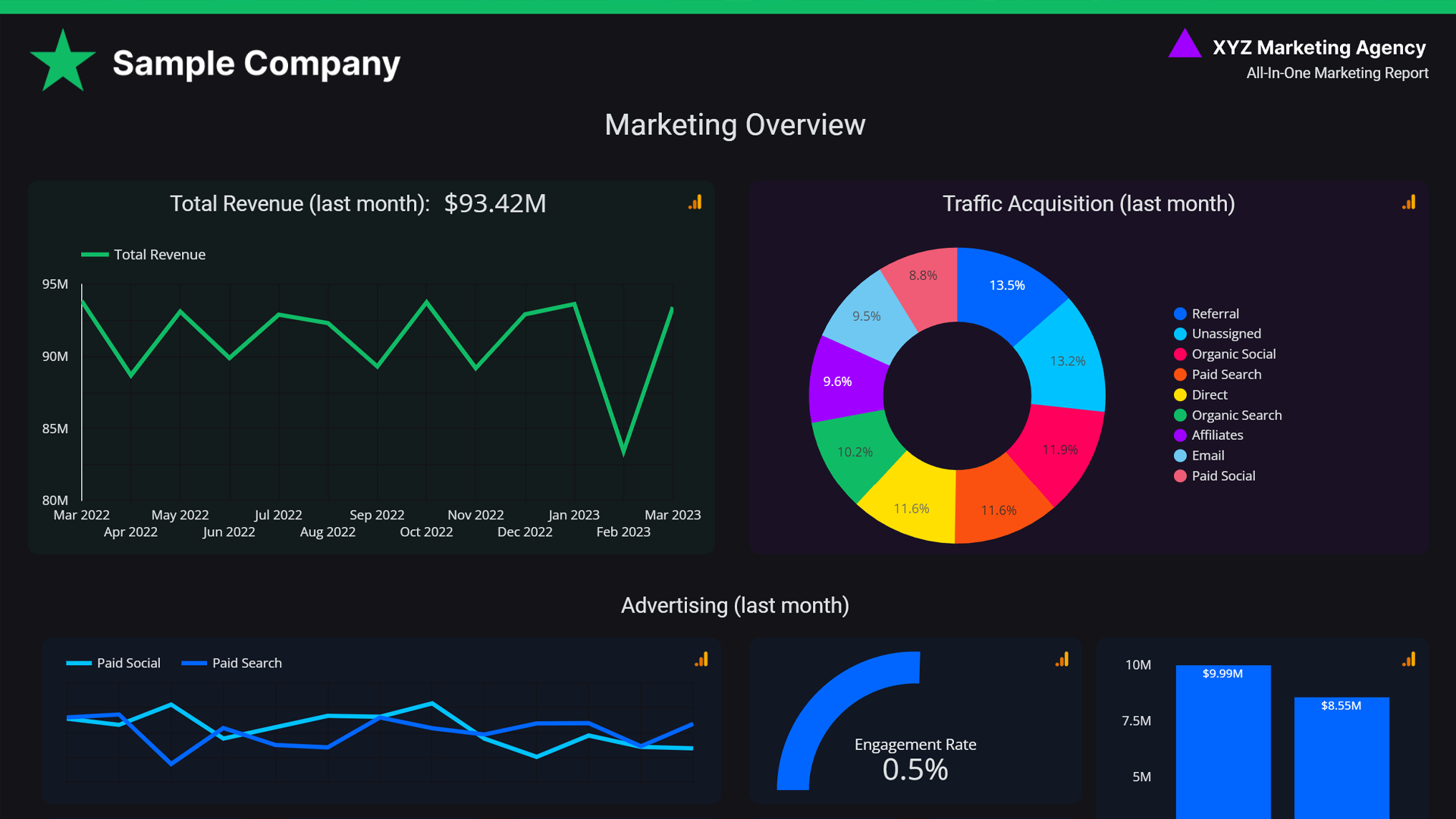Toggle the Paid Social line legend
The width and height of the screenshot is (1456, 819).
coord(114,664)
